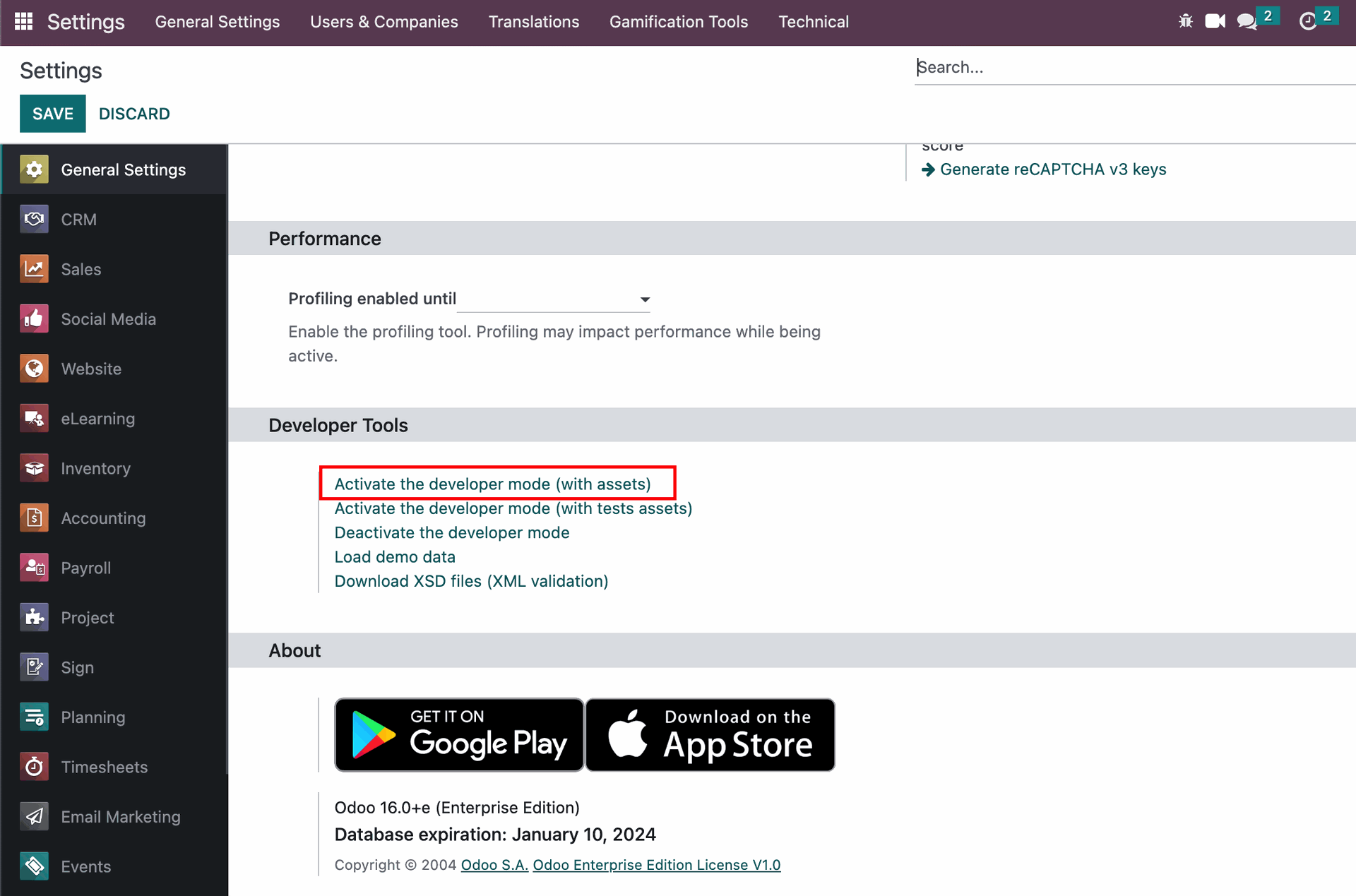1356x896 pixels.
Task: Open Generate reCAPTCHA v3 keys link
Action: (x=1053, y=169)
